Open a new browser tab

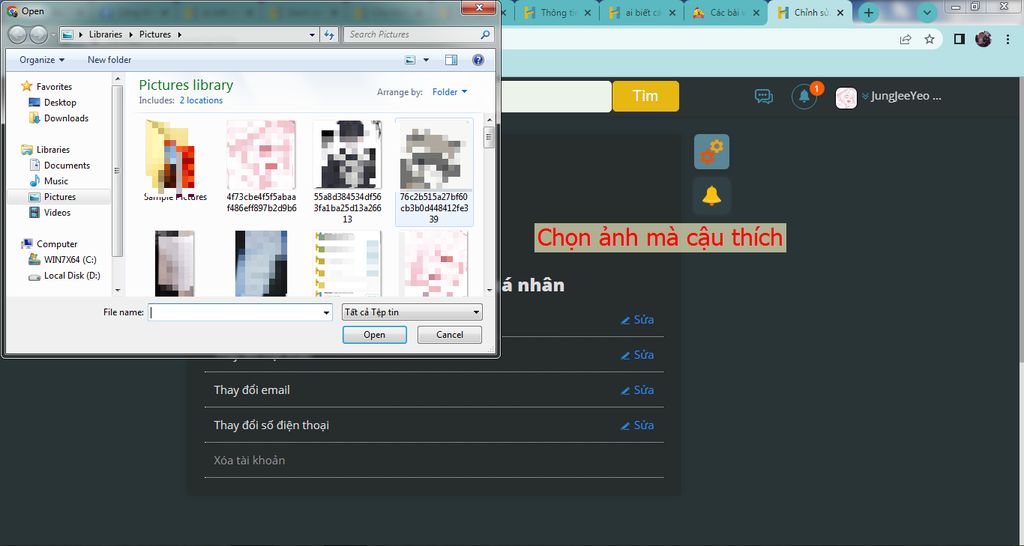tap(868, 12)
